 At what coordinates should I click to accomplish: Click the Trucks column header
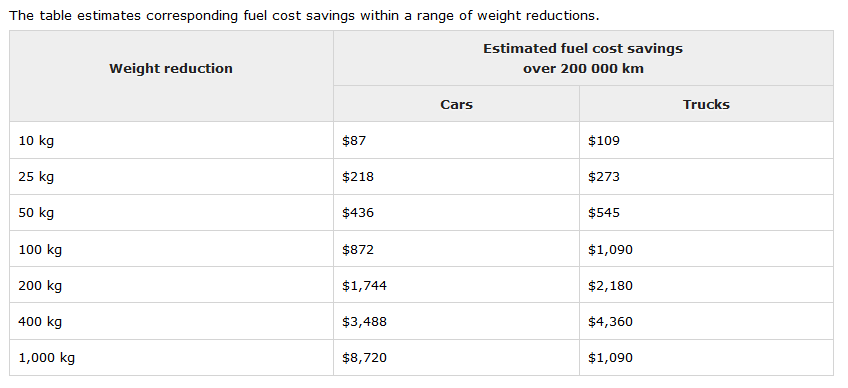pyautogui.click(x=706, y=104)
